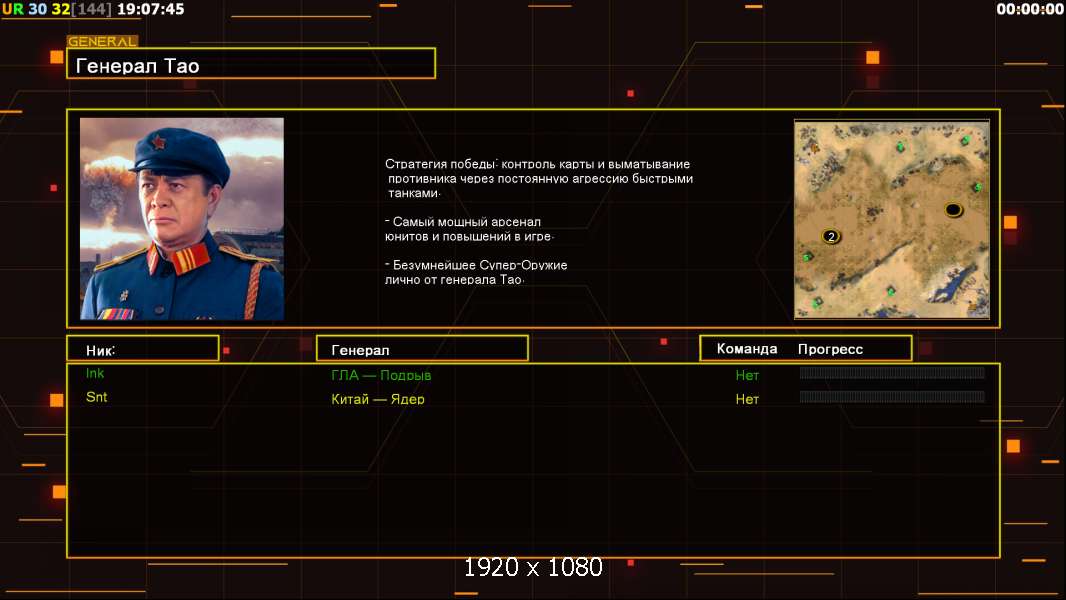This screenshot has width=1066, height=600.
Task: Click general entry 'Китай — Ядер'
Action: pos(378,399)
